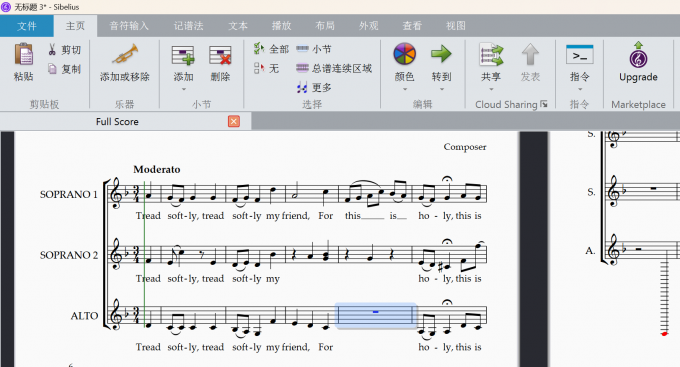Switch to the 查看 Review tab
The image size is (680, 367).
[x=412, y=26]
